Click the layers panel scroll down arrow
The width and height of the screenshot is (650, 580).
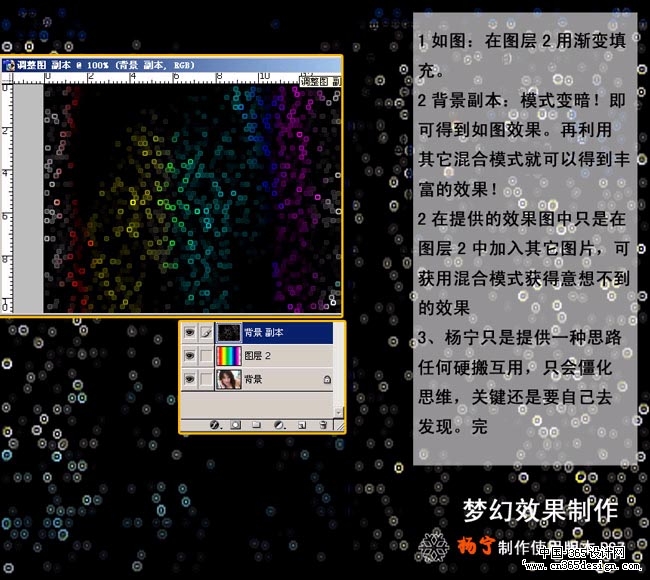(338, 413)
